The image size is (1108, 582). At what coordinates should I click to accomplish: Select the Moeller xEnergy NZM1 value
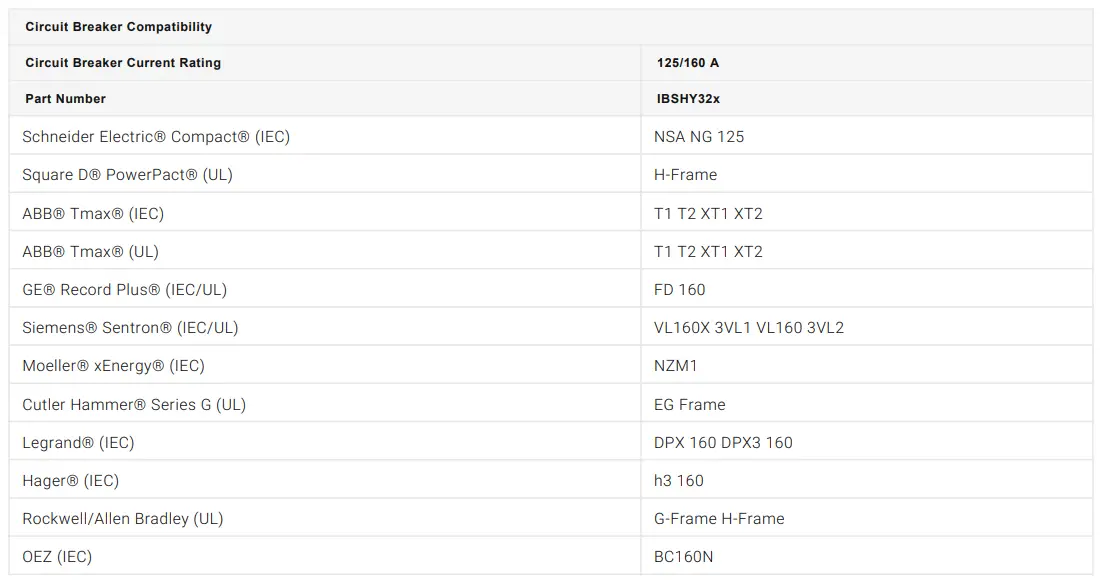(x=675, y=366)
